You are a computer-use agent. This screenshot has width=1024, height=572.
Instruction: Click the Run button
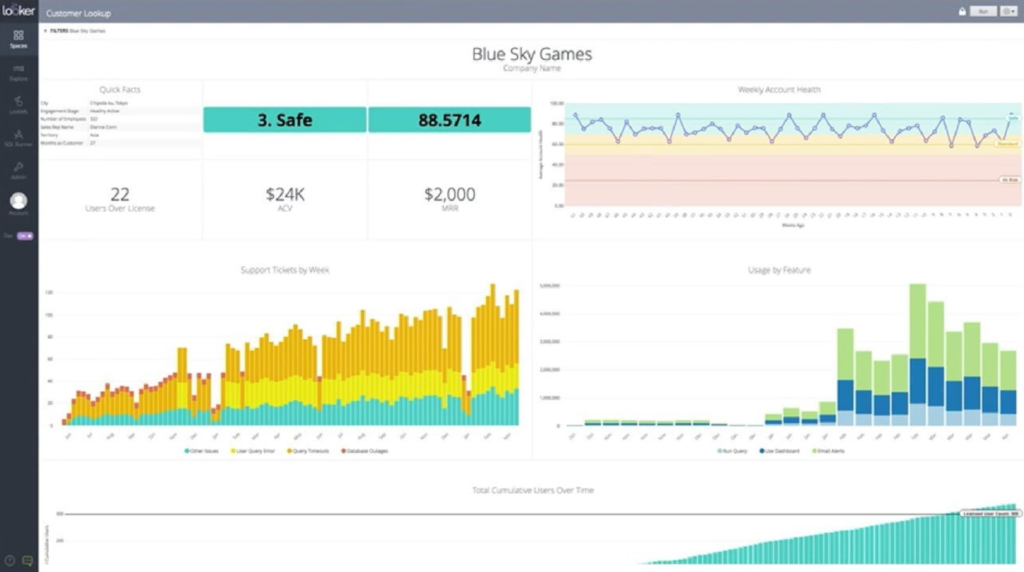click(983, 11)
